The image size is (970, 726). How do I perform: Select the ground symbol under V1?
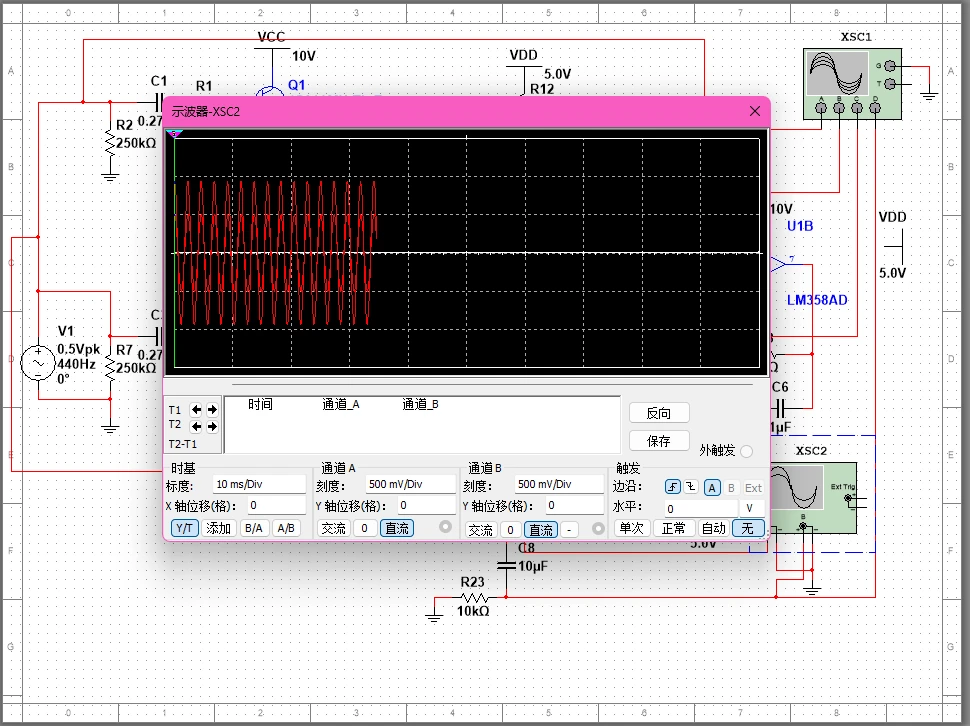coord(110,428)
